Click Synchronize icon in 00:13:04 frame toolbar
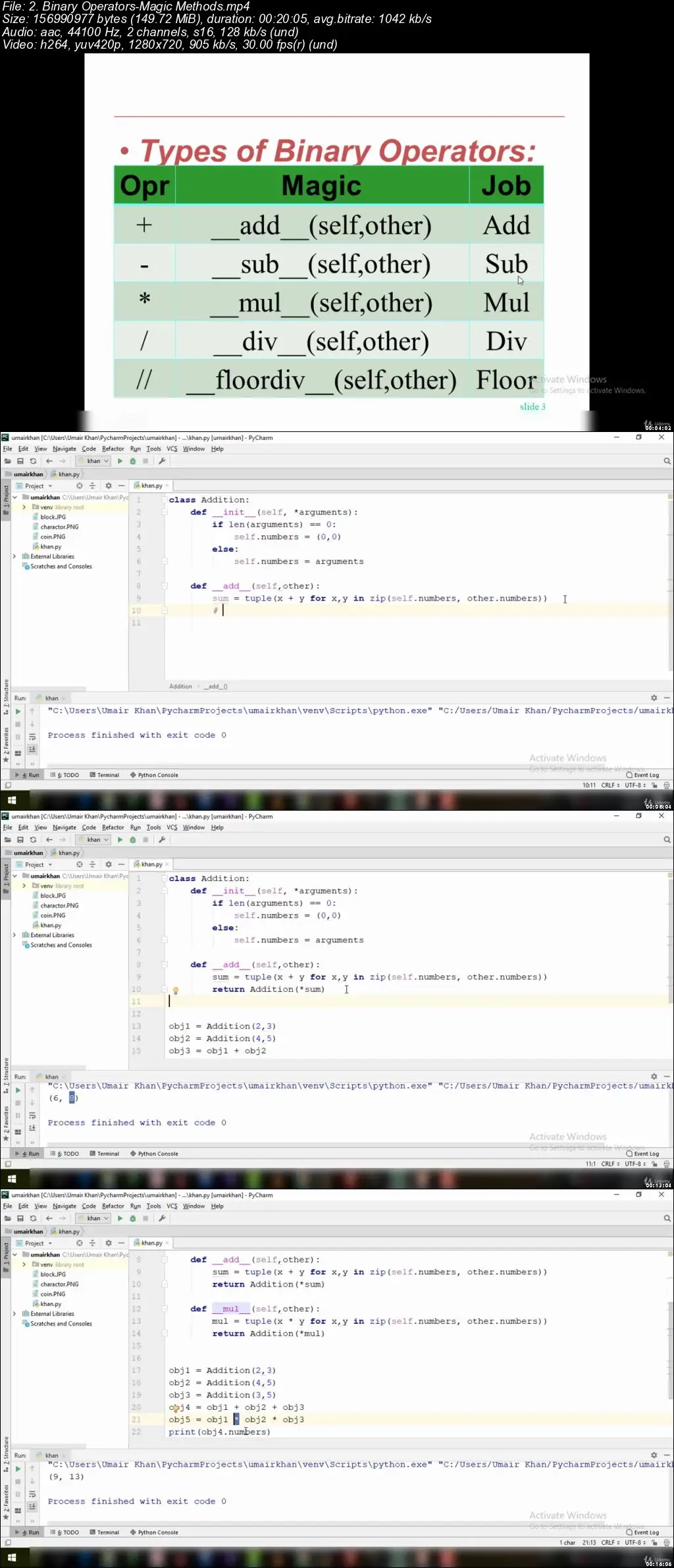The width and height of the screenshot is (674, 1568). pos(33,840)
